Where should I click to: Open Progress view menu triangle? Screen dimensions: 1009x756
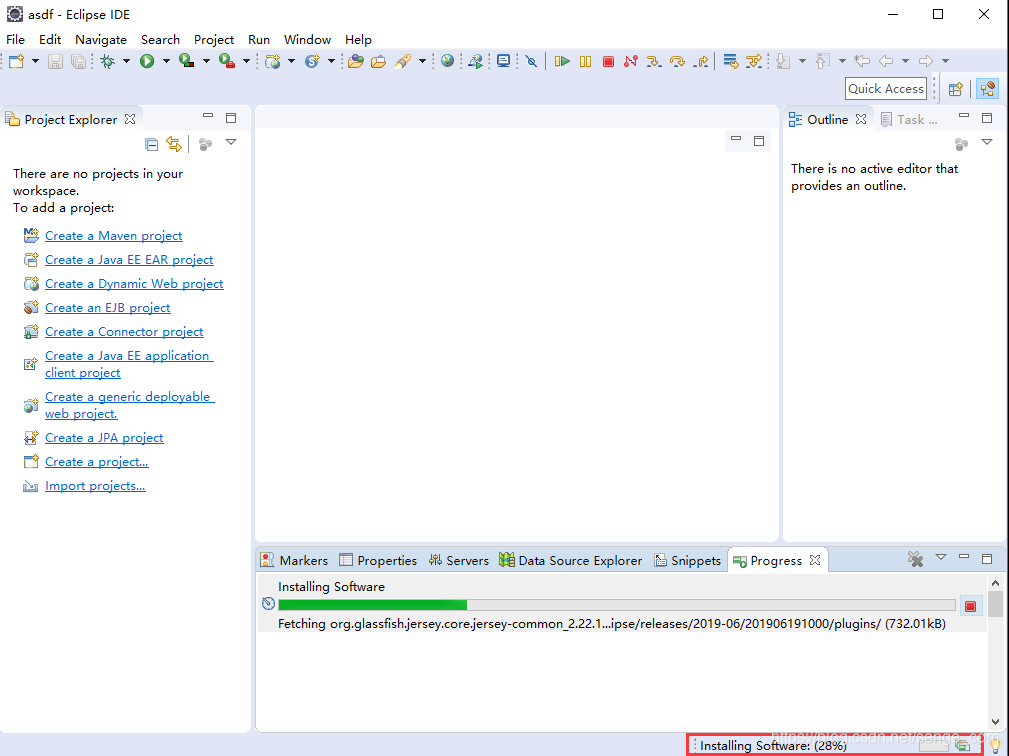click(941, 557)
